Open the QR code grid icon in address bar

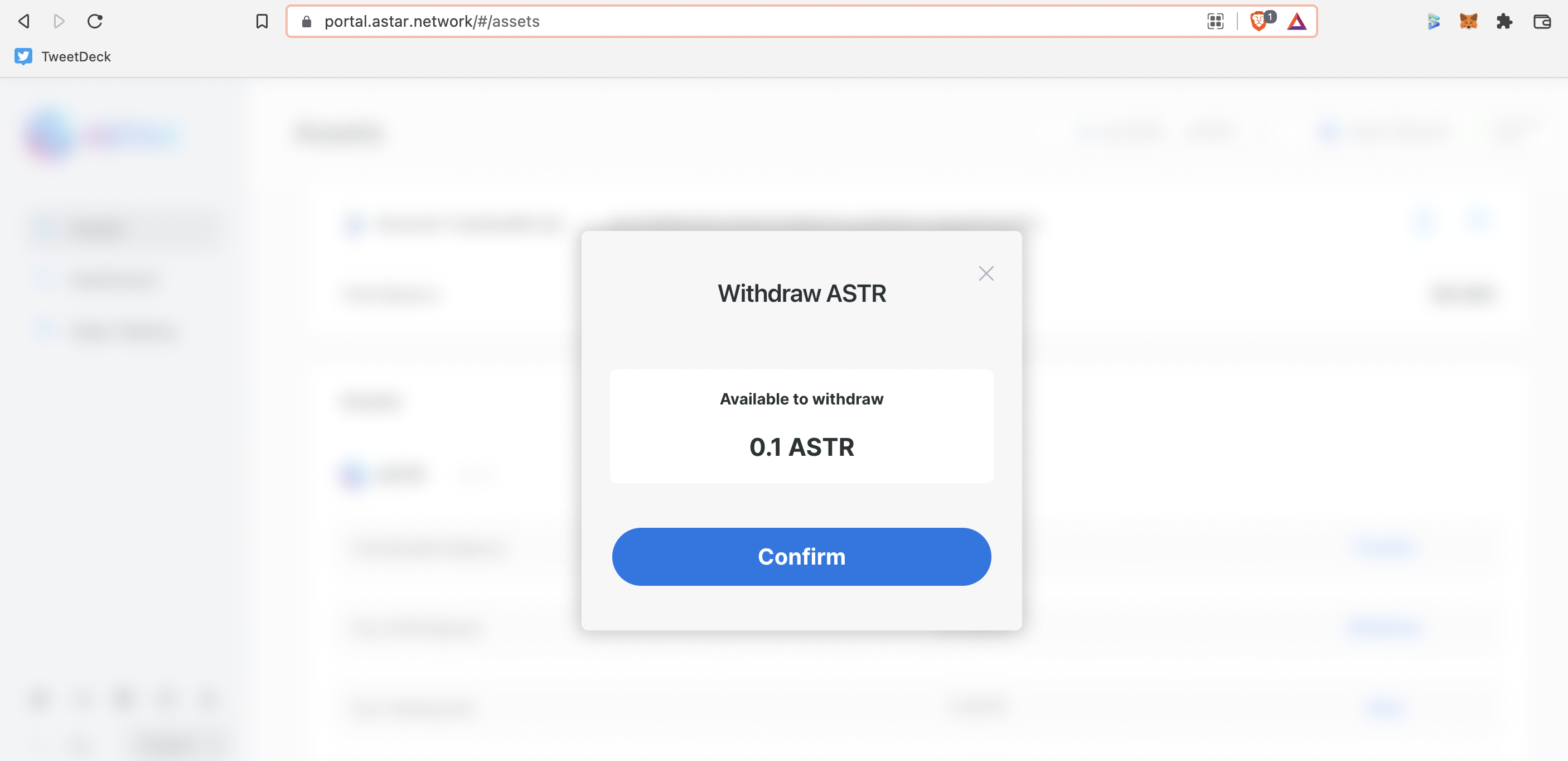click(1216, 22)
